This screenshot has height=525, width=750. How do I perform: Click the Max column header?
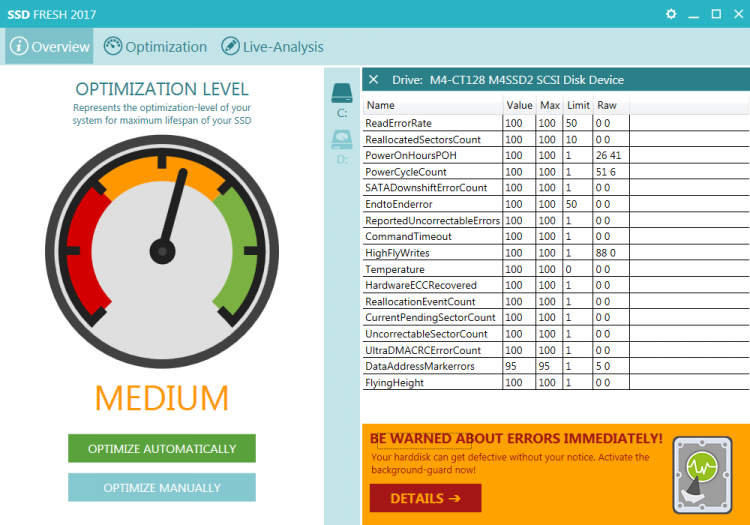(549, 105)
